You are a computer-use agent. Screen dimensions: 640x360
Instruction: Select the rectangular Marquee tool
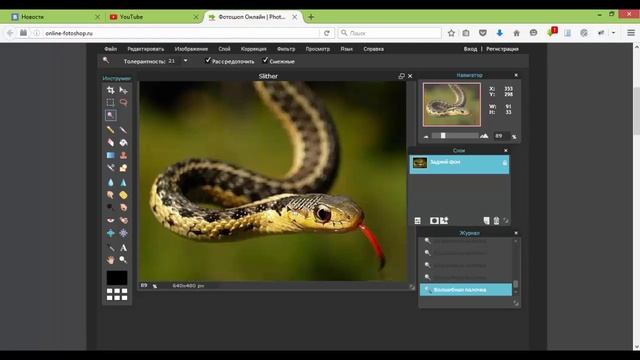pos(110,102)
